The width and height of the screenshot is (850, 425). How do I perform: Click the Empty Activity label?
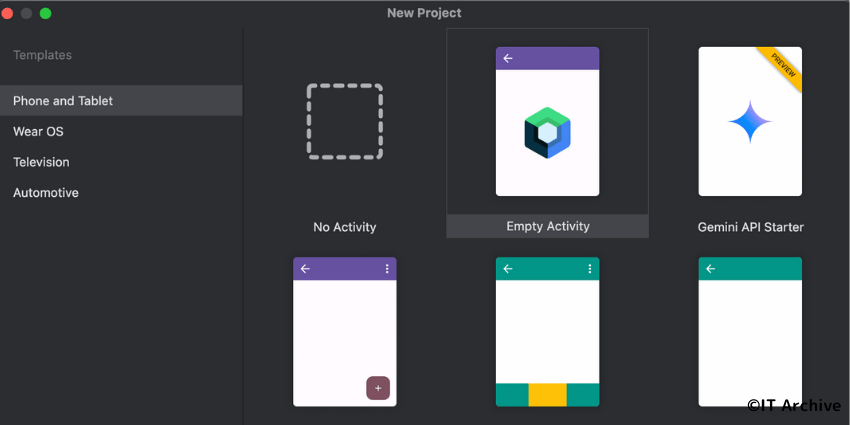[x=548, y=226]
